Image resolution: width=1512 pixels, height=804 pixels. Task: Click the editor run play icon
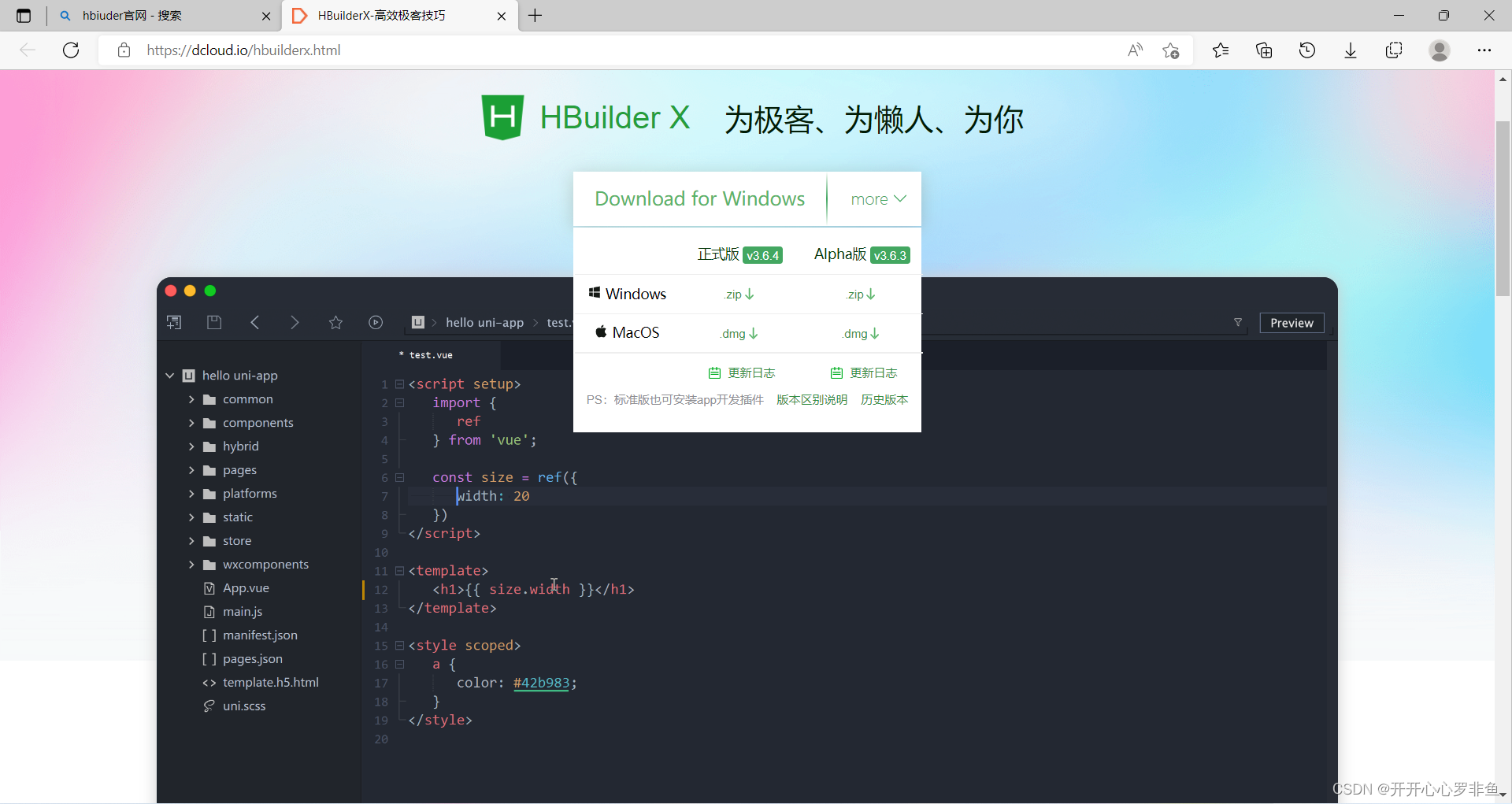click(x=376, y=322)
